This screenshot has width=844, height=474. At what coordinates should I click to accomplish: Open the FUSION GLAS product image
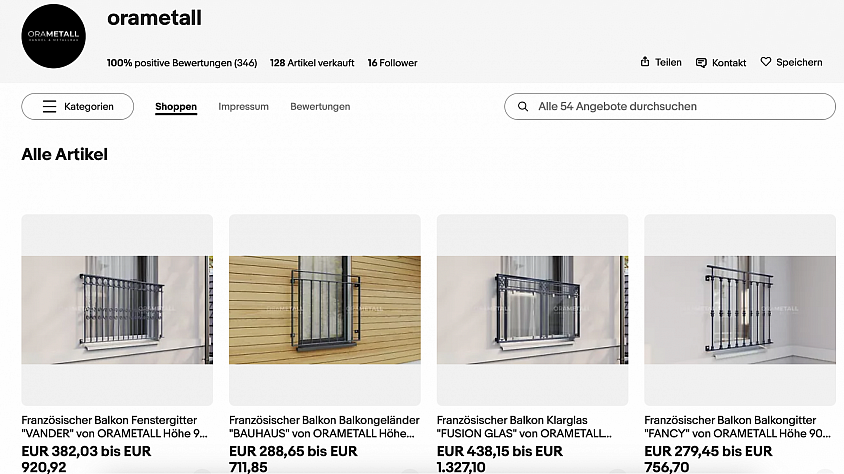point(532,310)
